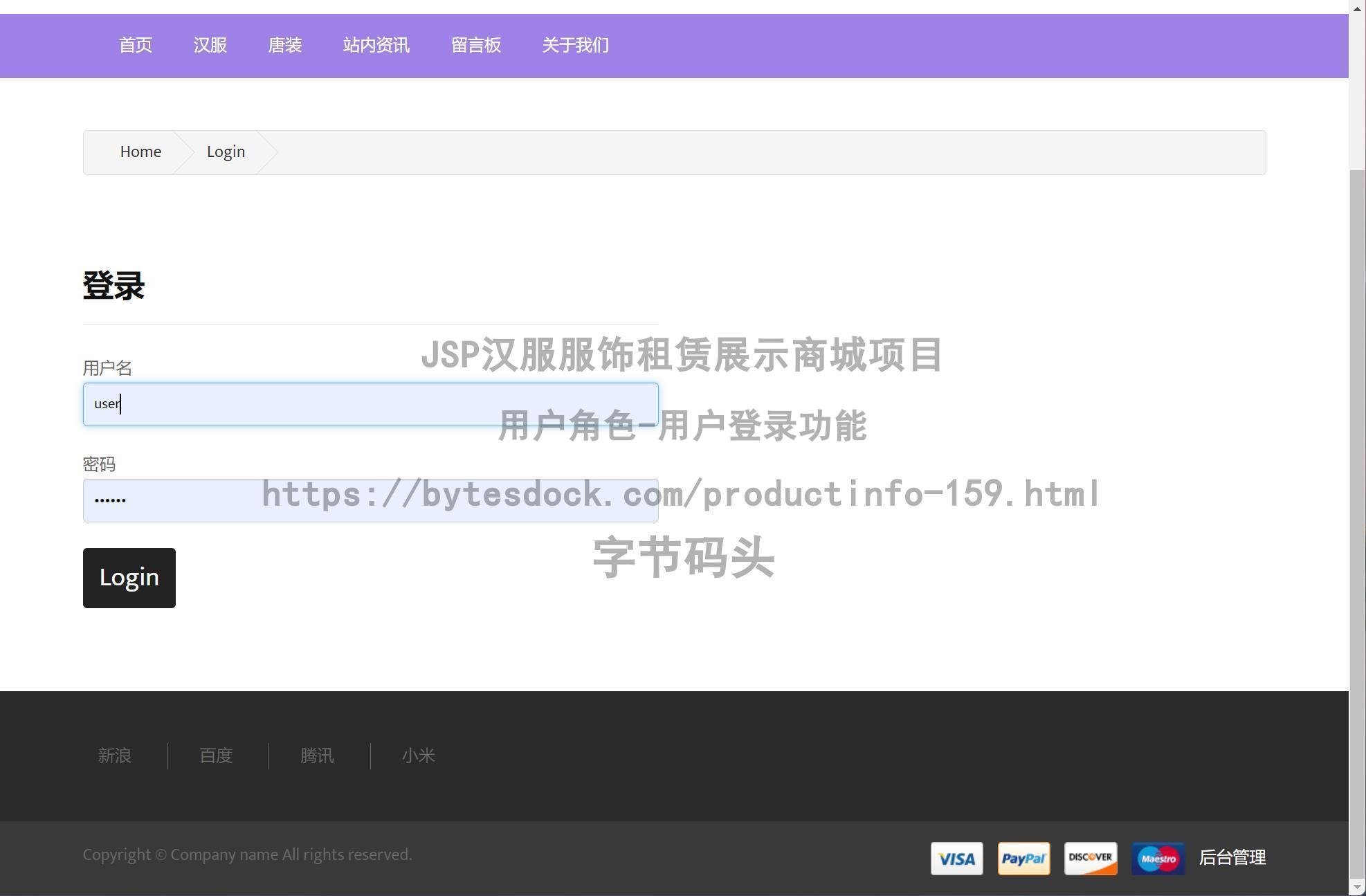
Task: Click the VISA payment icon
Action: click(x=956, y=858)
